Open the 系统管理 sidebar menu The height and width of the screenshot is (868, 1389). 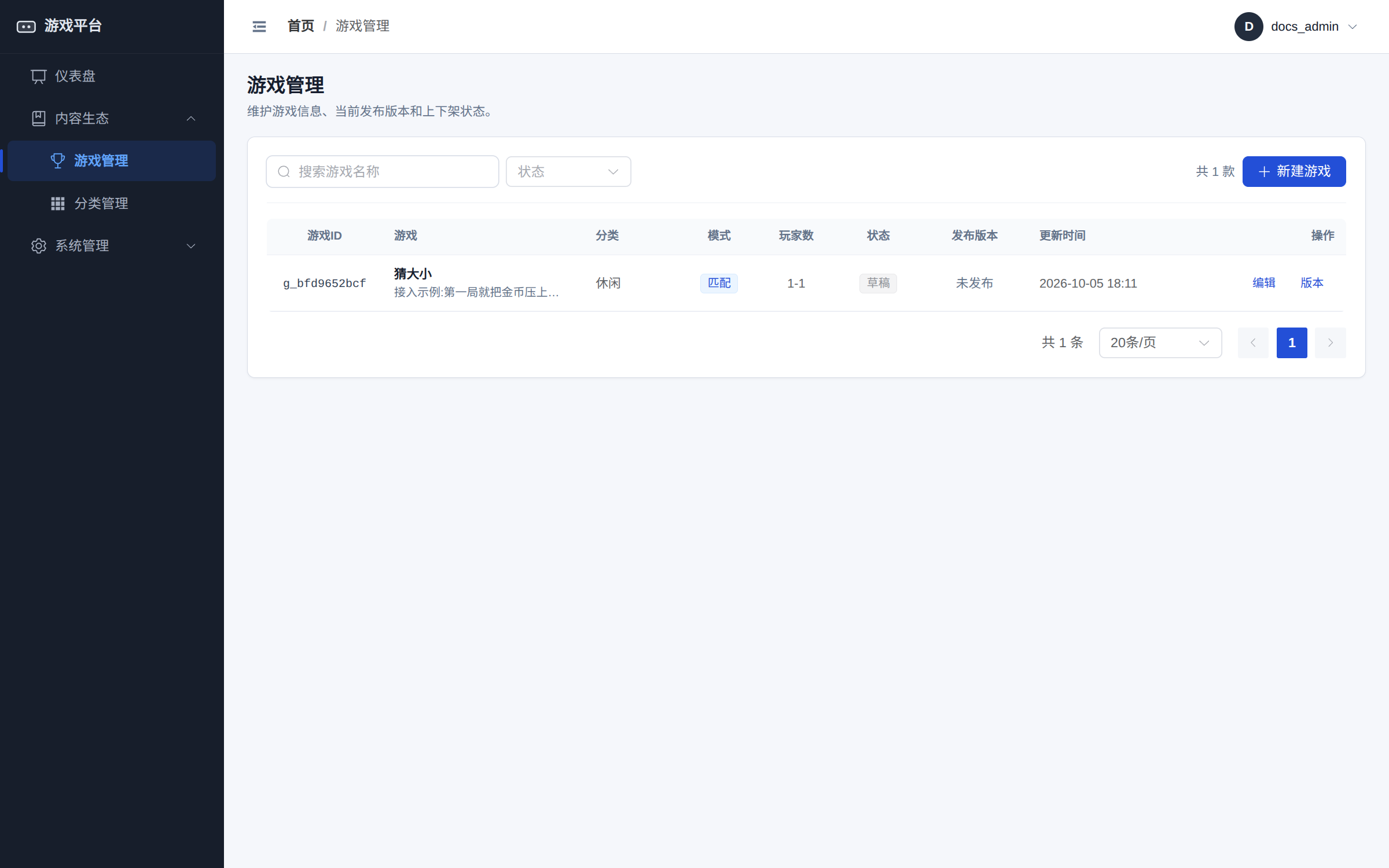pos(112,246)
